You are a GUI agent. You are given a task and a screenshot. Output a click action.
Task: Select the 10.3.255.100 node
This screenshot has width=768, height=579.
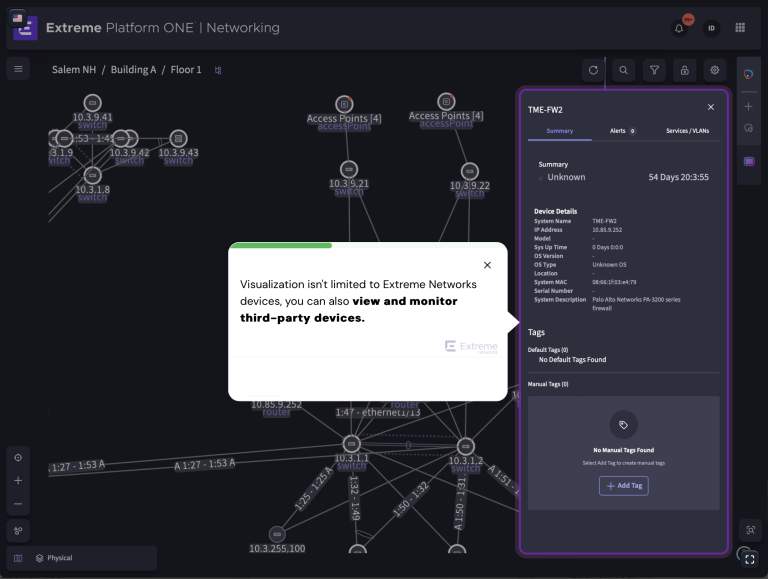[x=277, y=534]
